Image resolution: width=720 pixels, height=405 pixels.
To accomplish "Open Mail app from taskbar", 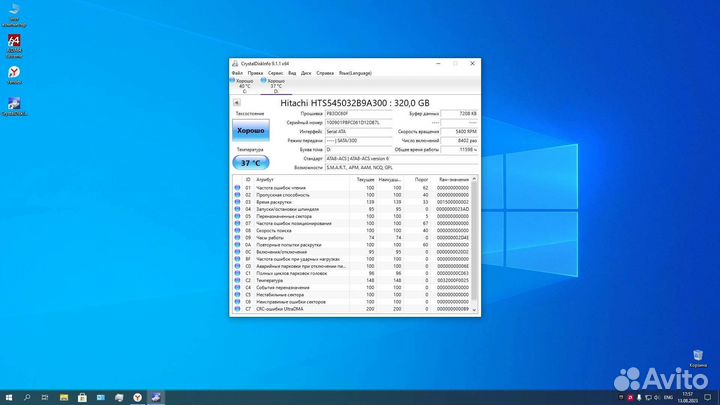I will point(101,398).
